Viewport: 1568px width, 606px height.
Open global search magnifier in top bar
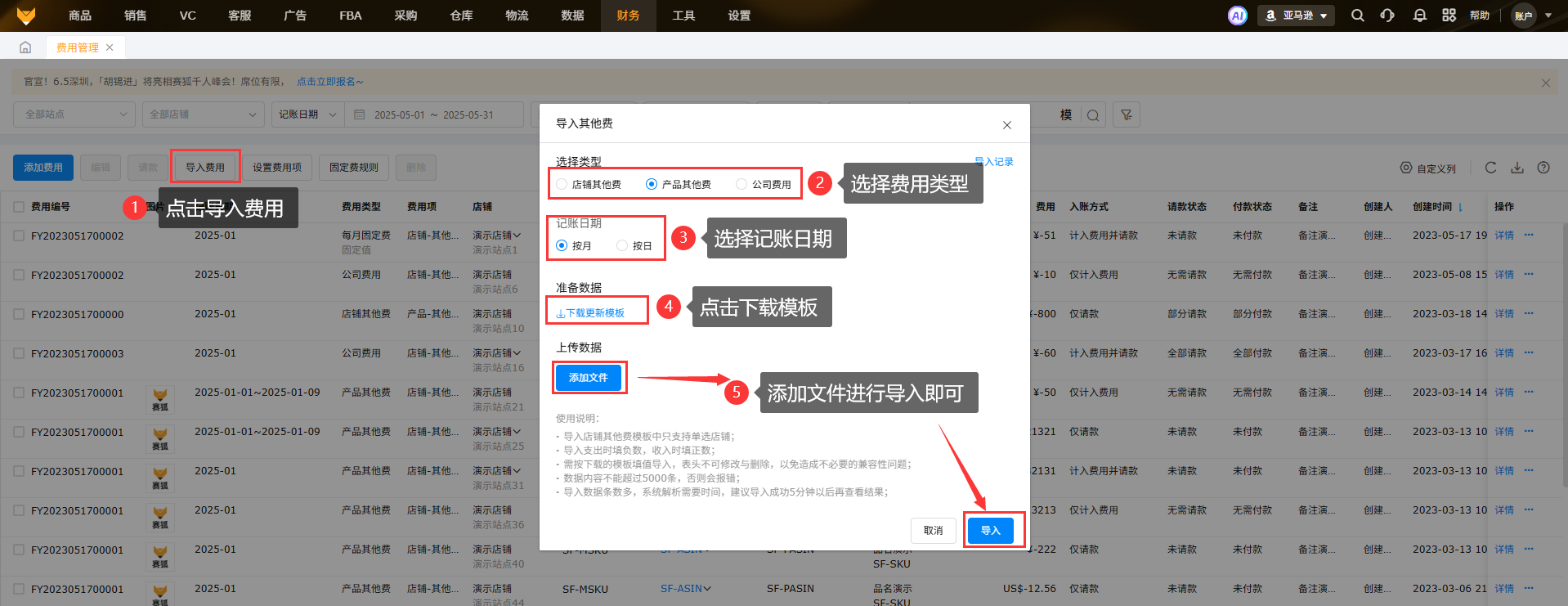coord(1358,16)
